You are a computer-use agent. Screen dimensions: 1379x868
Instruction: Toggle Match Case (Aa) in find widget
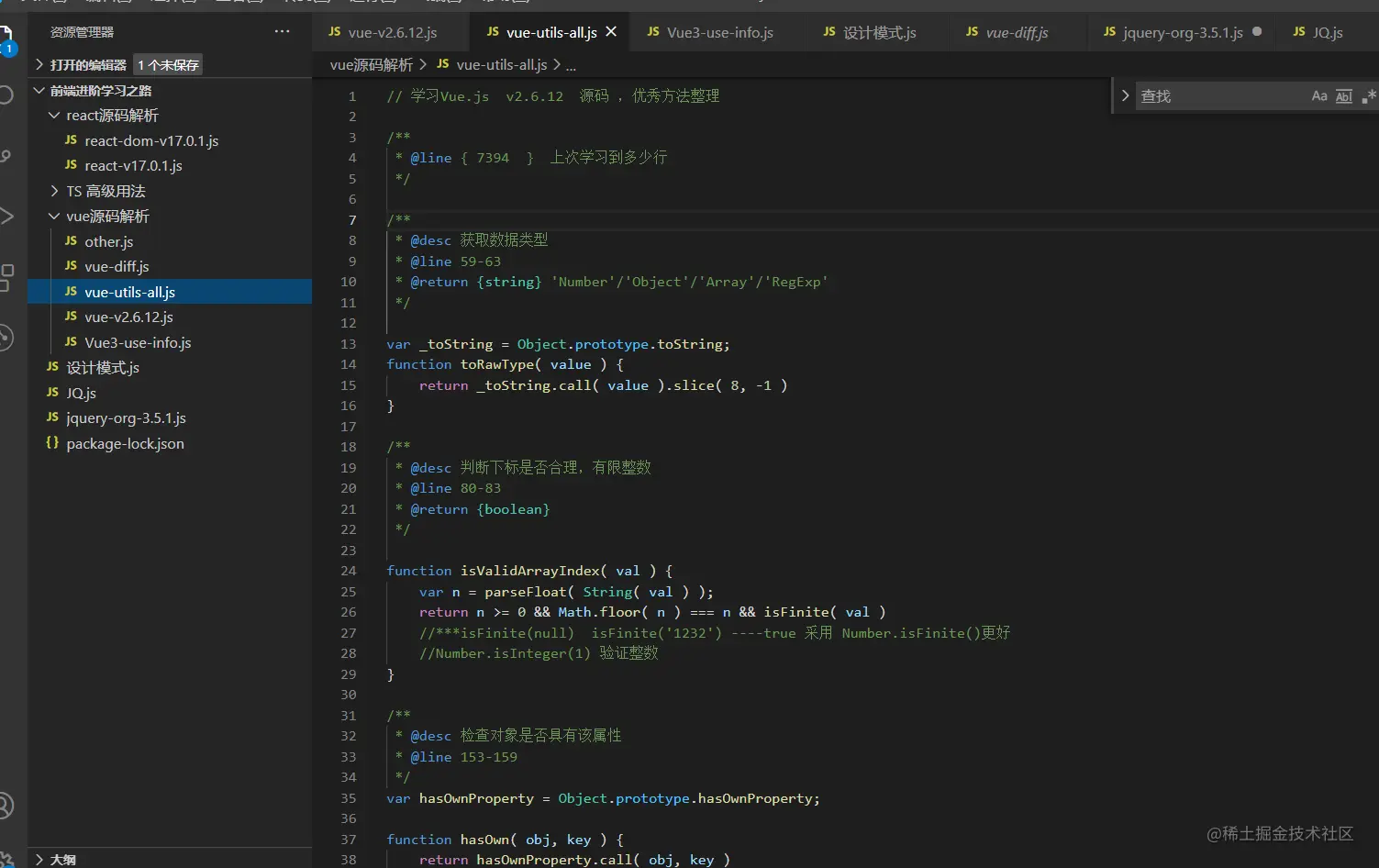pyautogui.click(x=1319, y=96)
